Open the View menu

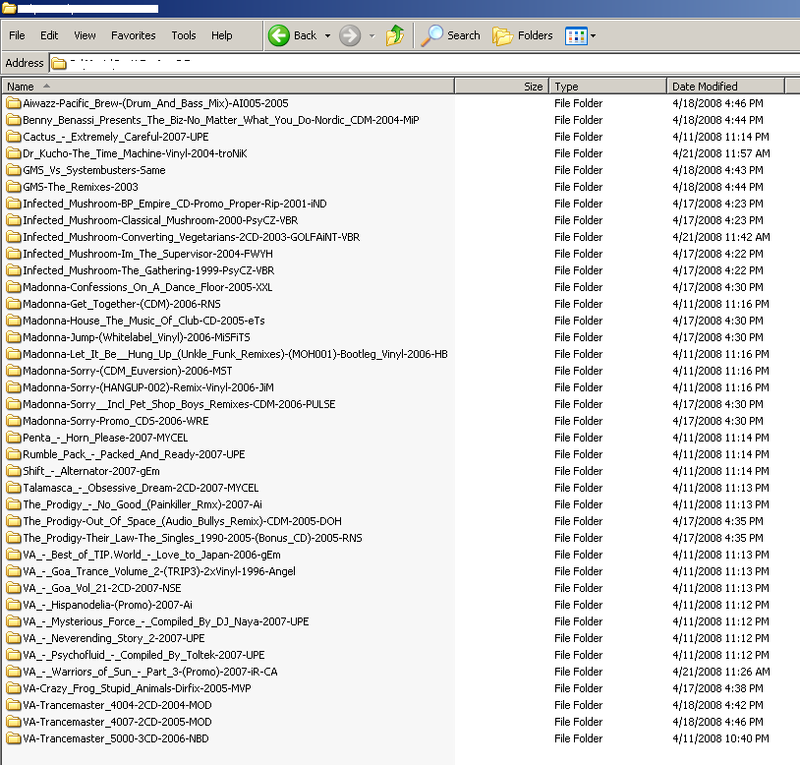point(85,35)
